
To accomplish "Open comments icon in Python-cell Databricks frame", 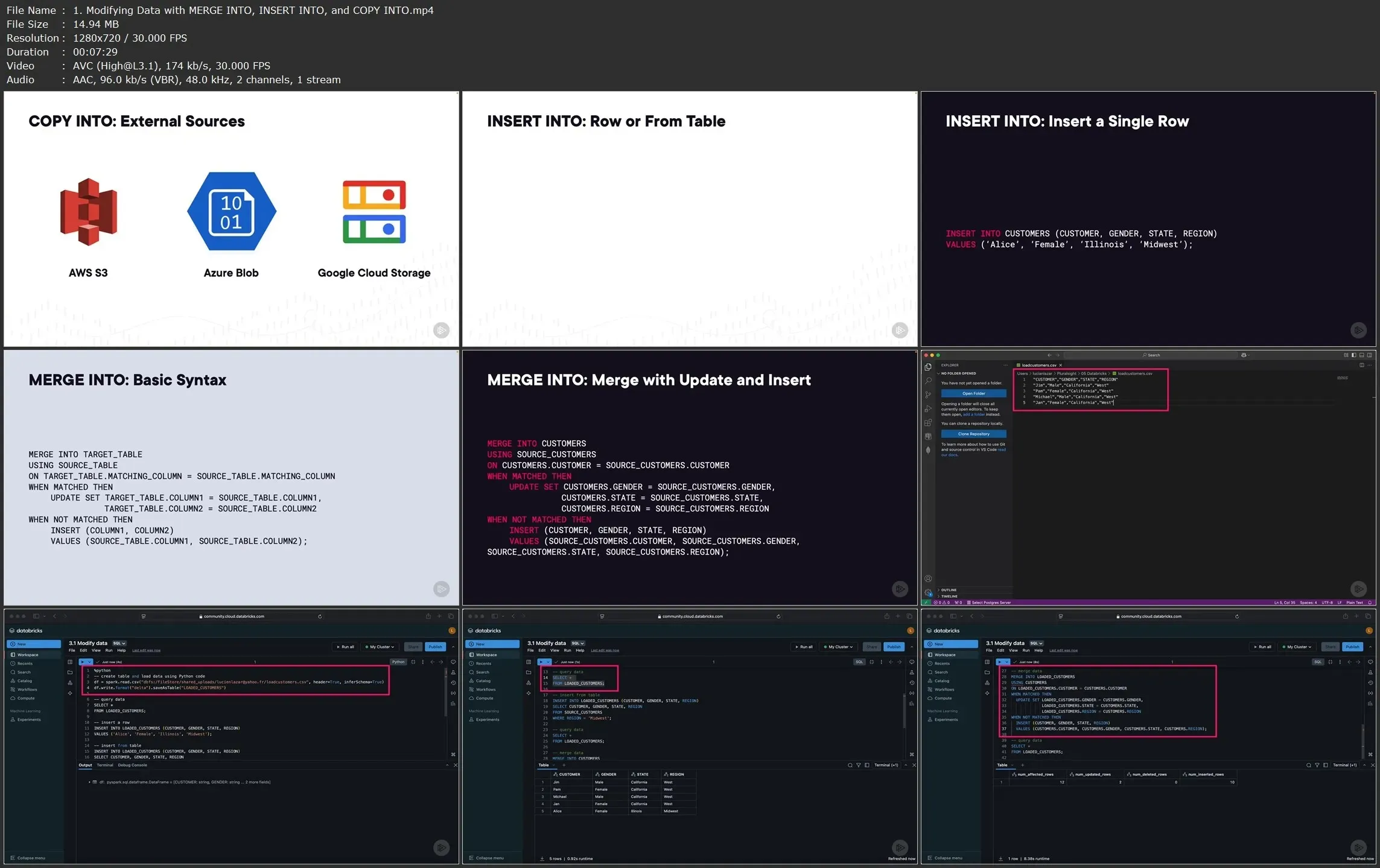I will click(453, 662).
